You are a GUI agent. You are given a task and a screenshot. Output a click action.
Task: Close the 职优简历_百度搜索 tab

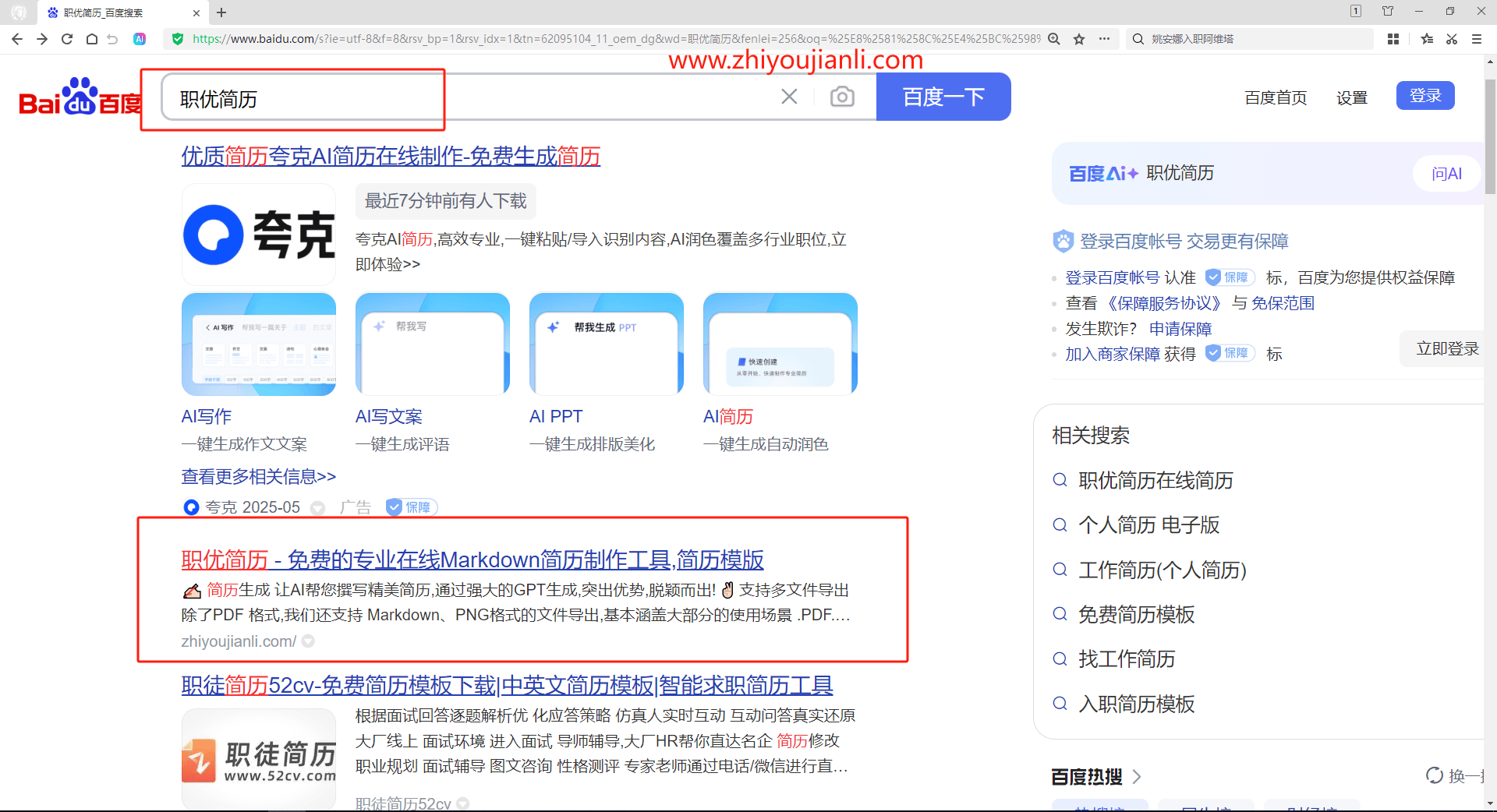tap(196, 12)
